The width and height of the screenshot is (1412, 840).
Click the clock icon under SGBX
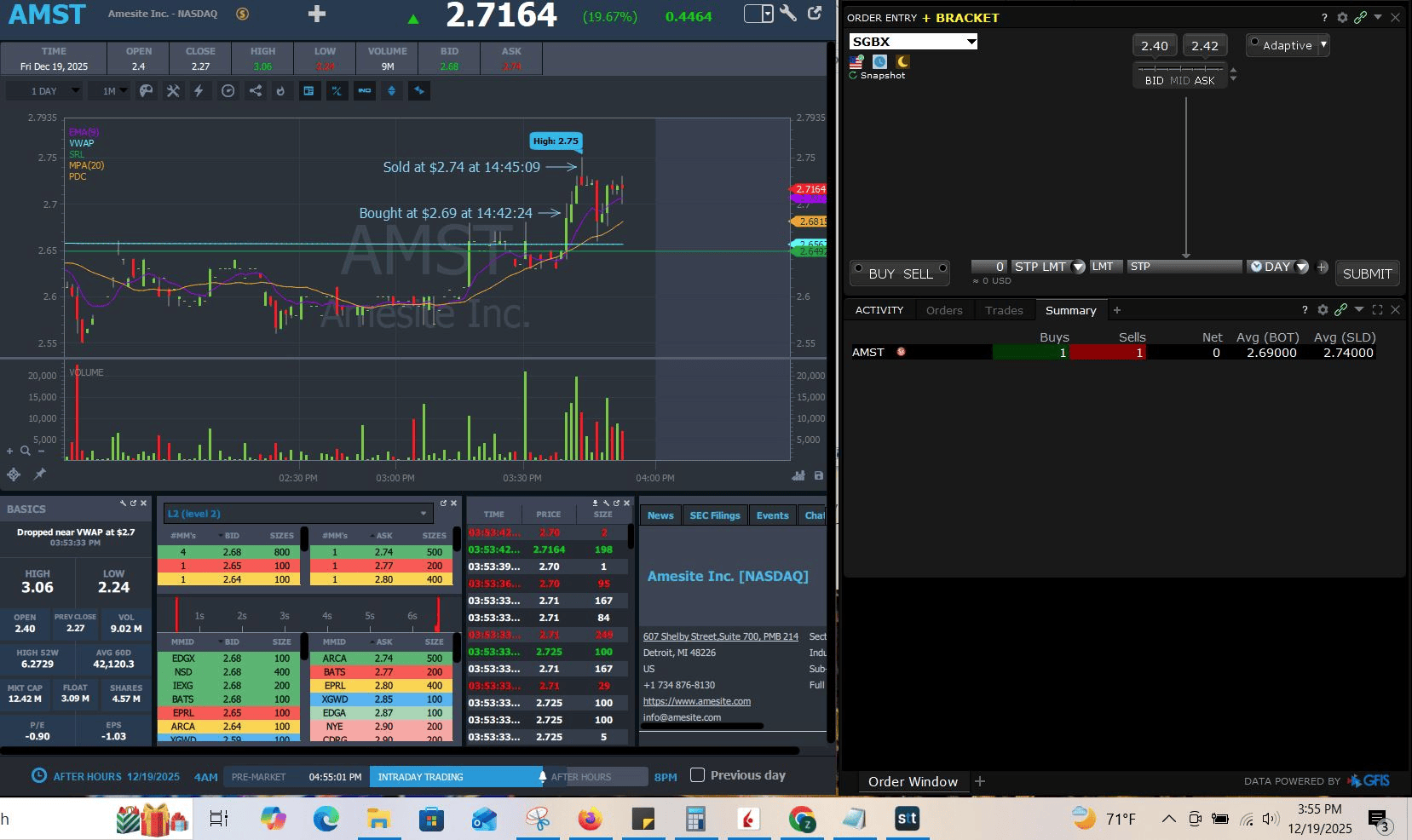click(879, 61)
